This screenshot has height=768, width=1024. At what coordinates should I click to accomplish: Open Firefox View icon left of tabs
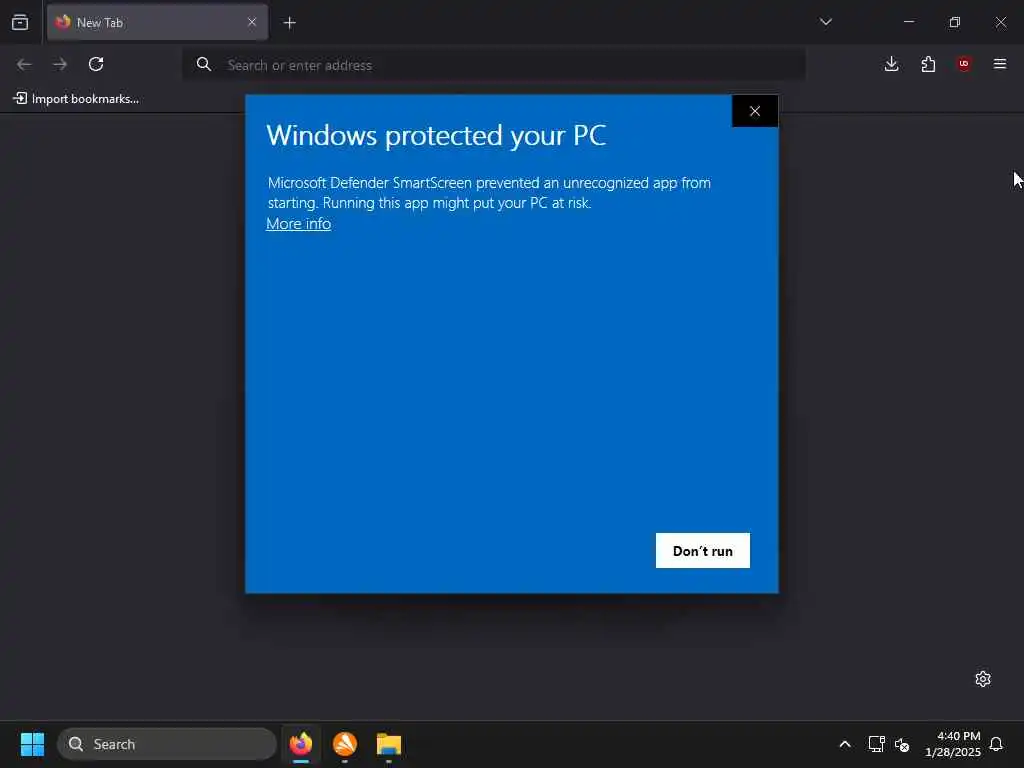(x=20, y=22)
